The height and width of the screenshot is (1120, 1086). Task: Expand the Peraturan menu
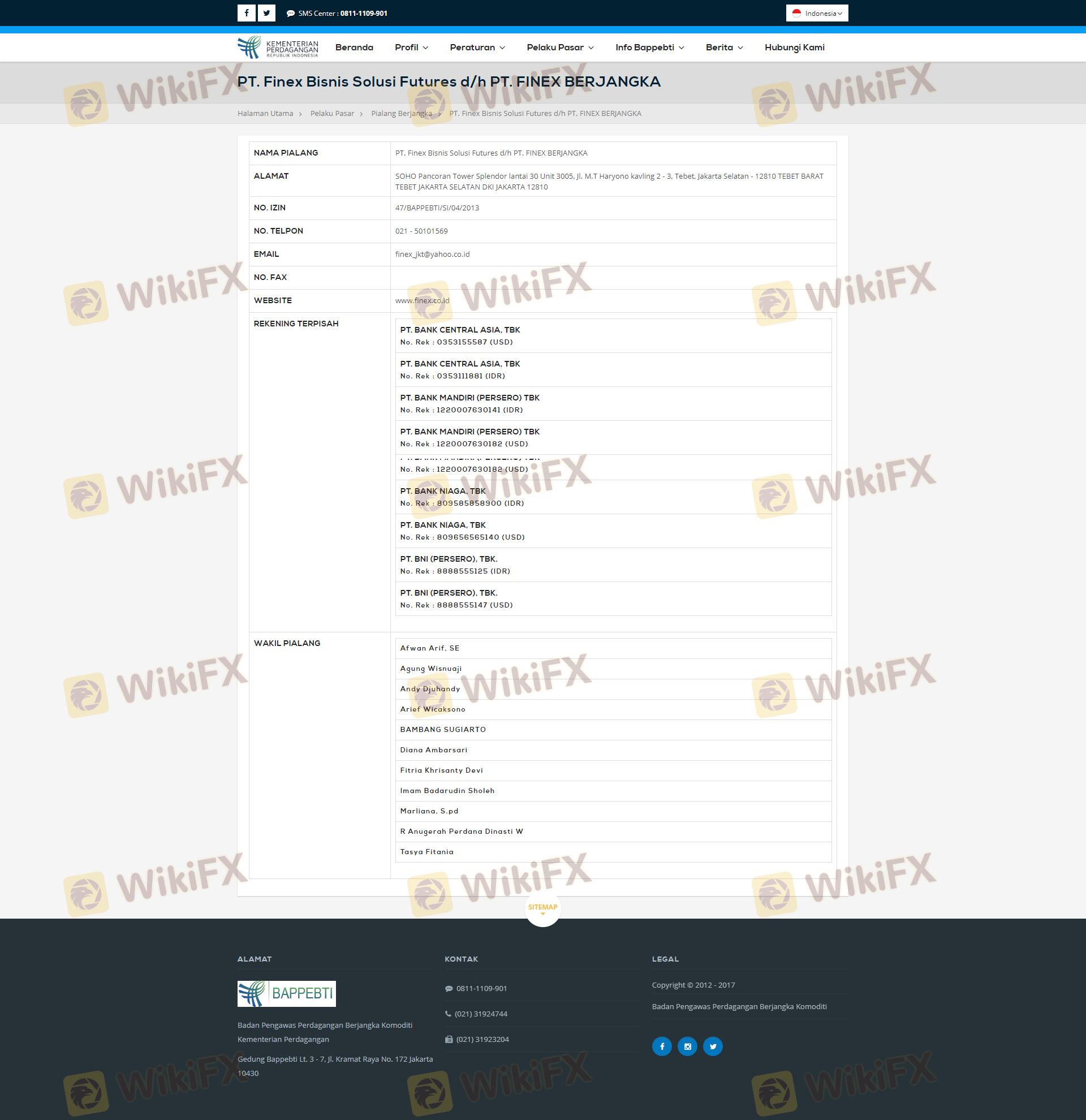click(x=477, y=48)
